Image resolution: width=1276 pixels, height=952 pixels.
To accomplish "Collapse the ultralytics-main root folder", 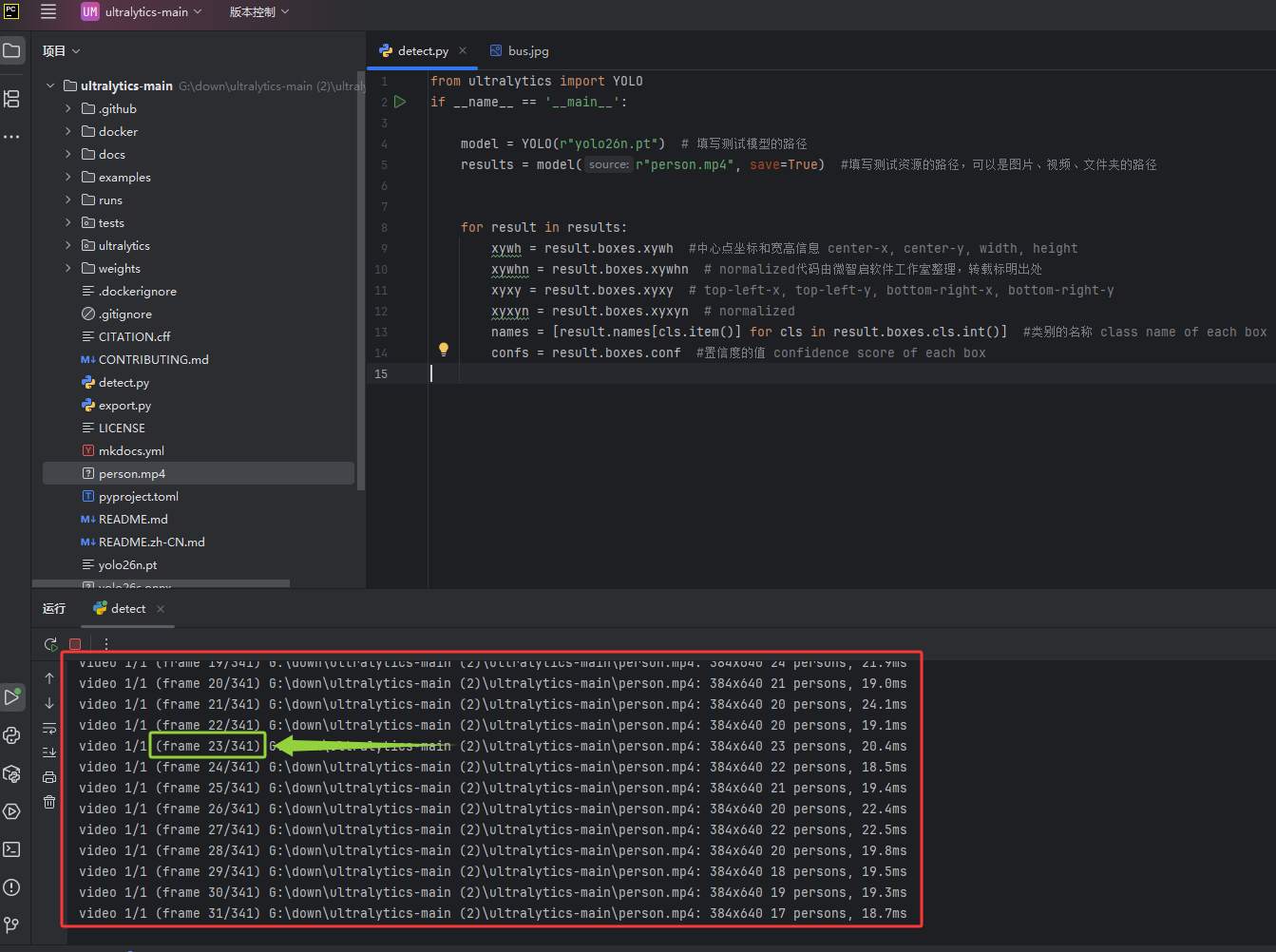I will tap(50, 86).
